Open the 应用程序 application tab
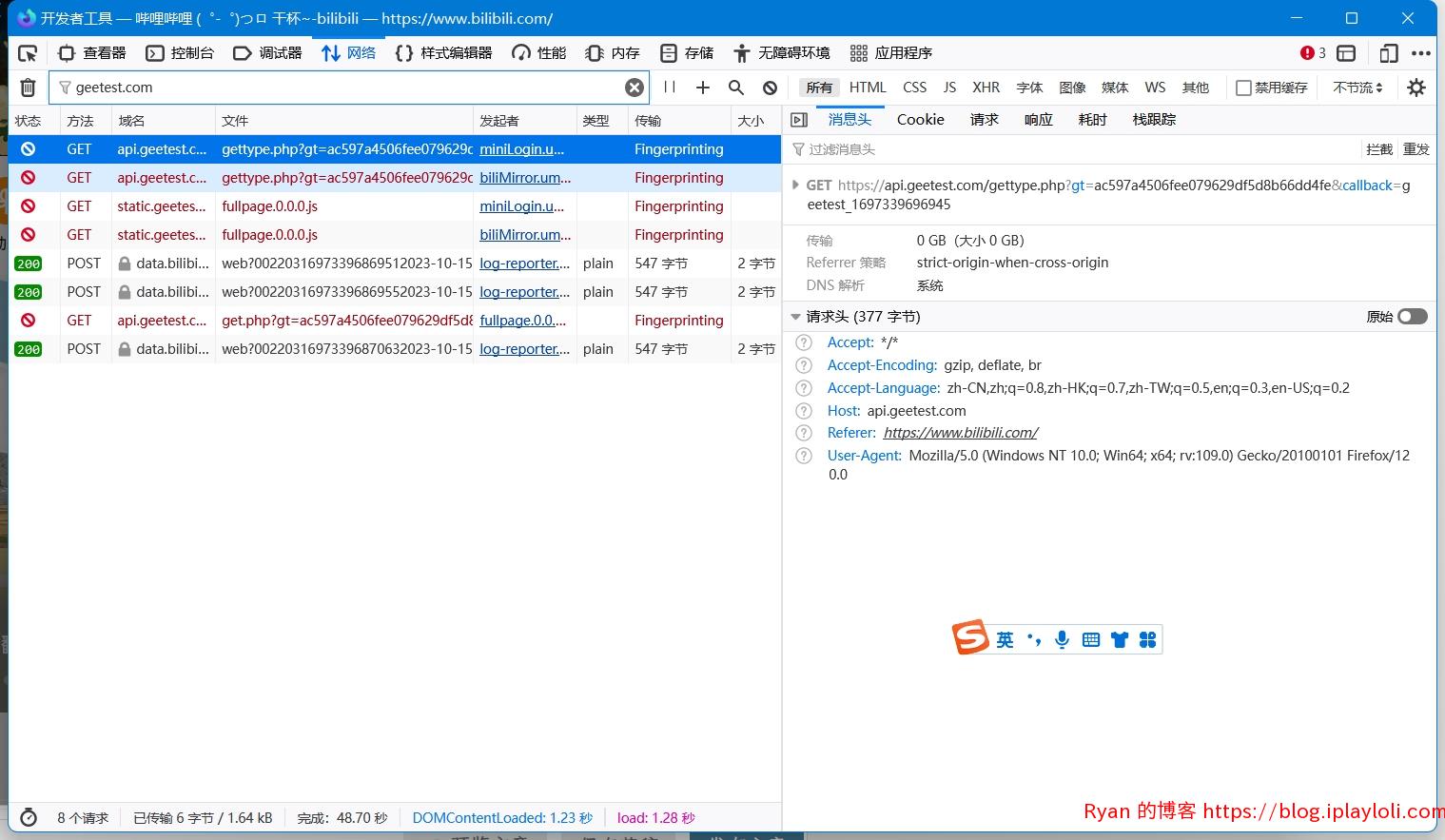The height and width of the screenshot is (840, 1445). tap(891, 53)
